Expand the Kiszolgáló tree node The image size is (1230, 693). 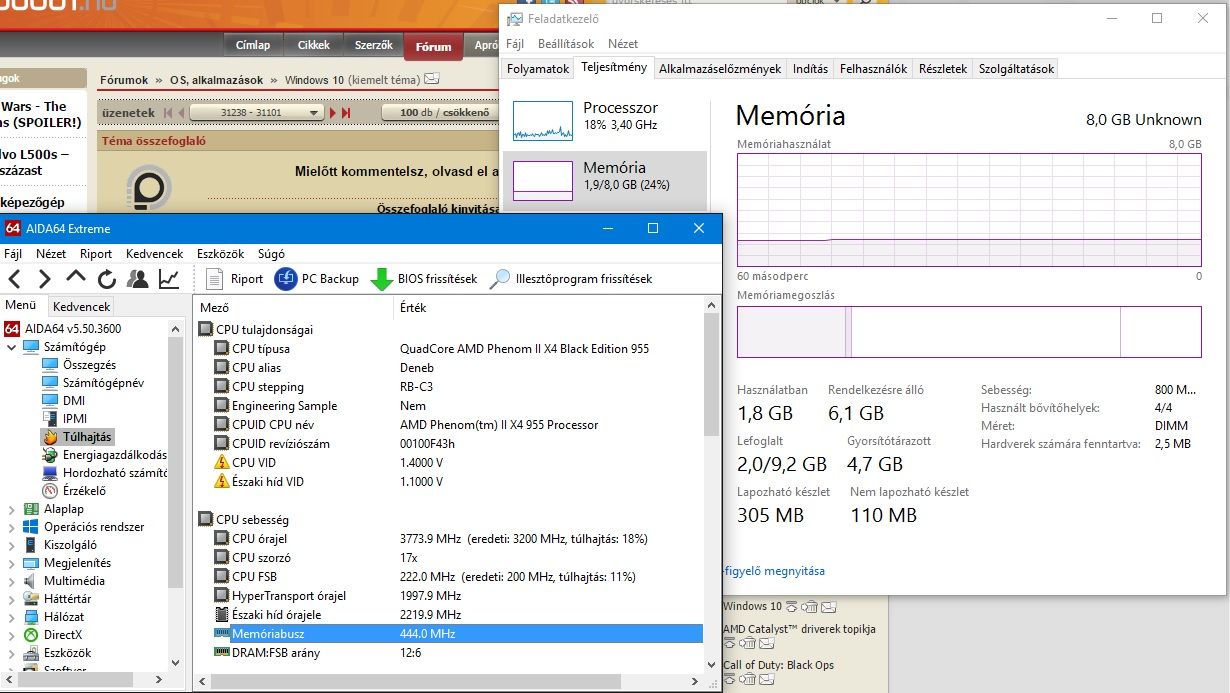(x=11, y=545)
